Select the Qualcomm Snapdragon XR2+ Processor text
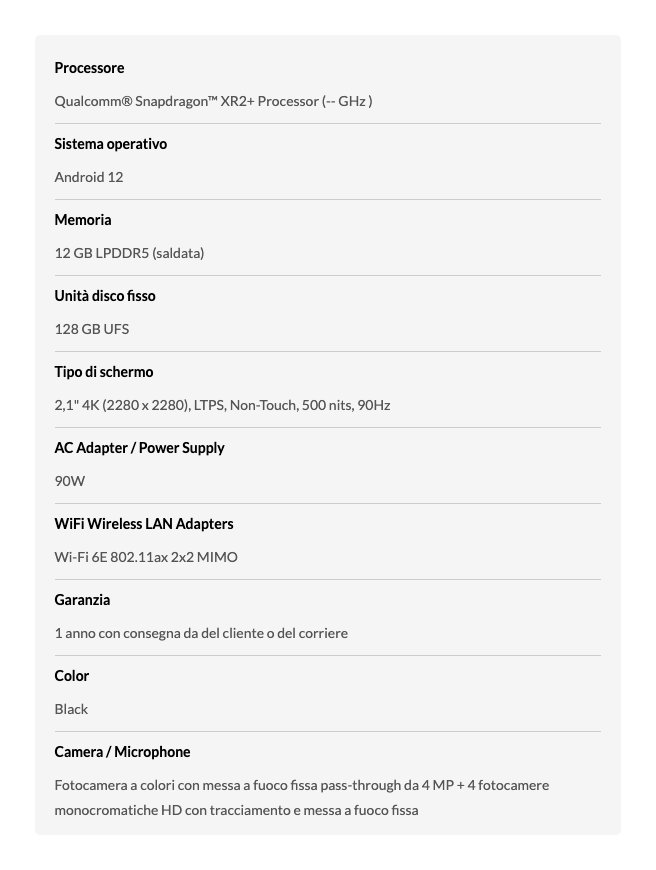Image resolution: width=656 pixels, height=870 pixels. point(213,101)
